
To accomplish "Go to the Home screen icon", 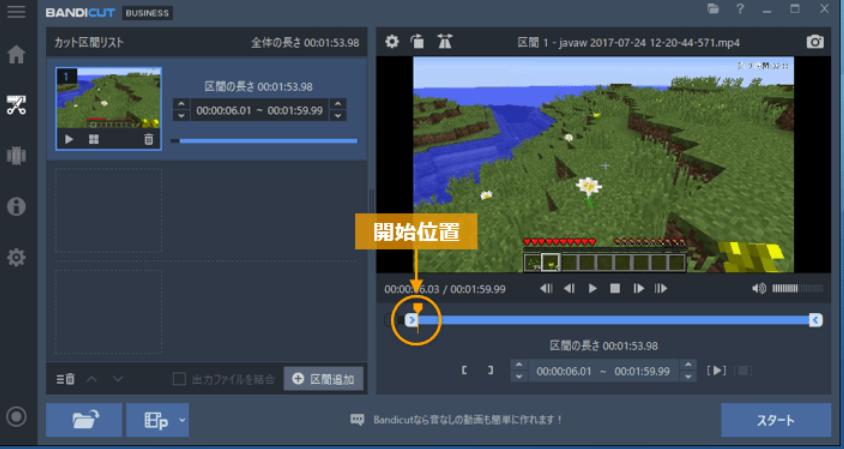I will point(16,54).
